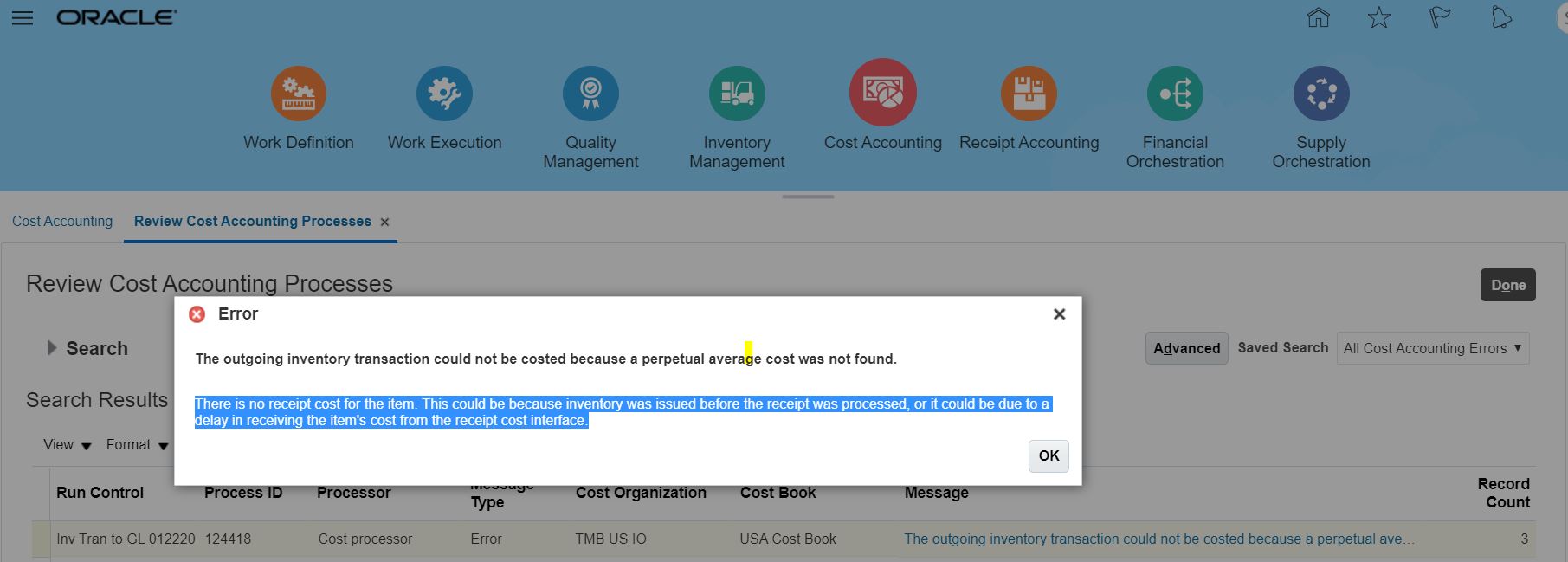Click process ID 124418 cell
Screen dimensions: 1568x562
pos(228,539)
